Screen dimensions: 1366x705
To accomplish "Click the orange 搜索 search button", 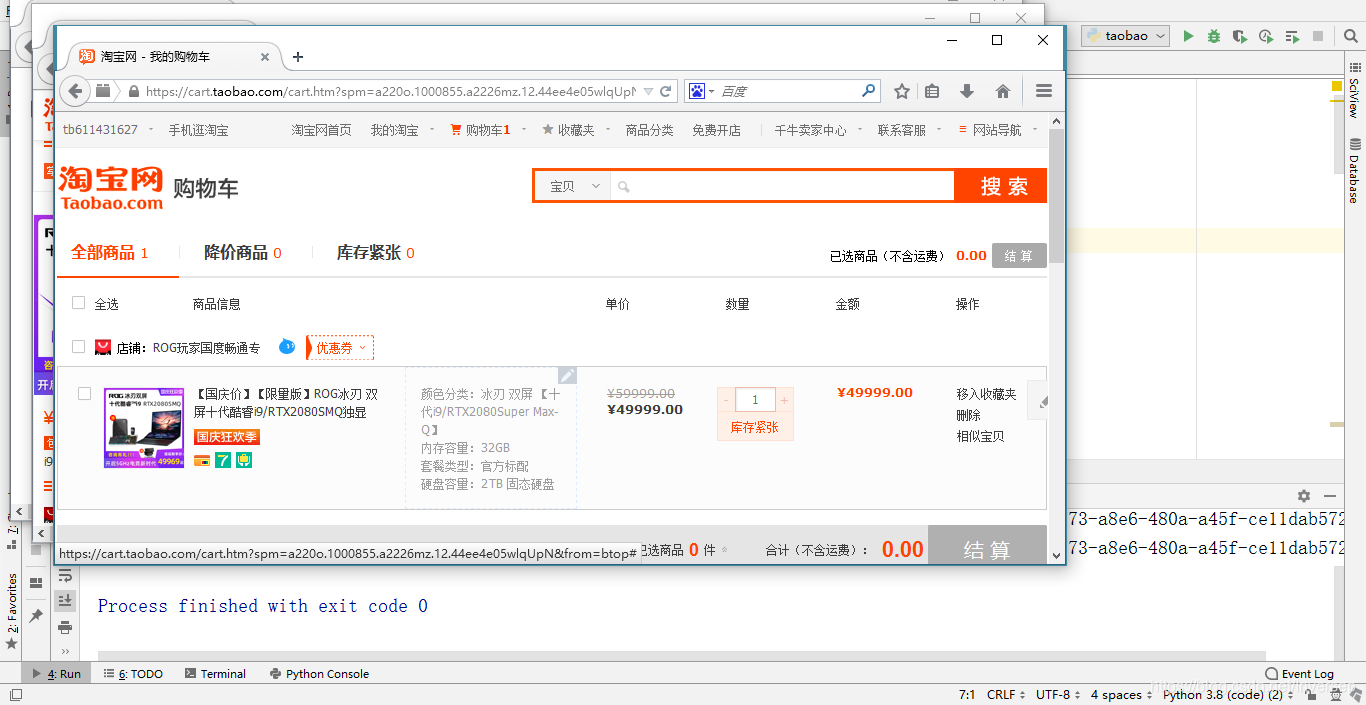I will [1003, 187].
